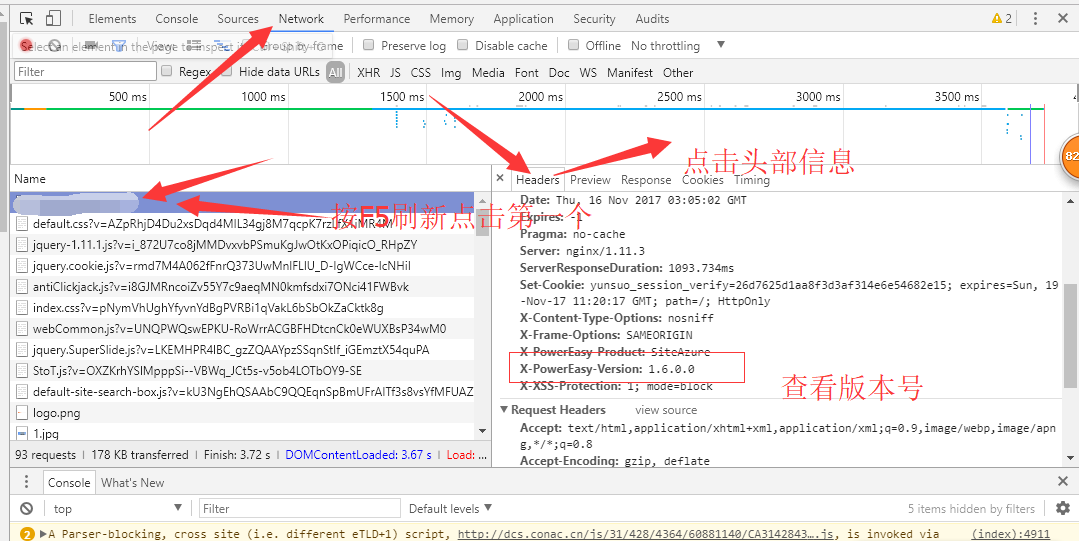The width and height of the screenshot is (1079, 541).
Task: Click the network Filter text field
Action: click(85, 72)
